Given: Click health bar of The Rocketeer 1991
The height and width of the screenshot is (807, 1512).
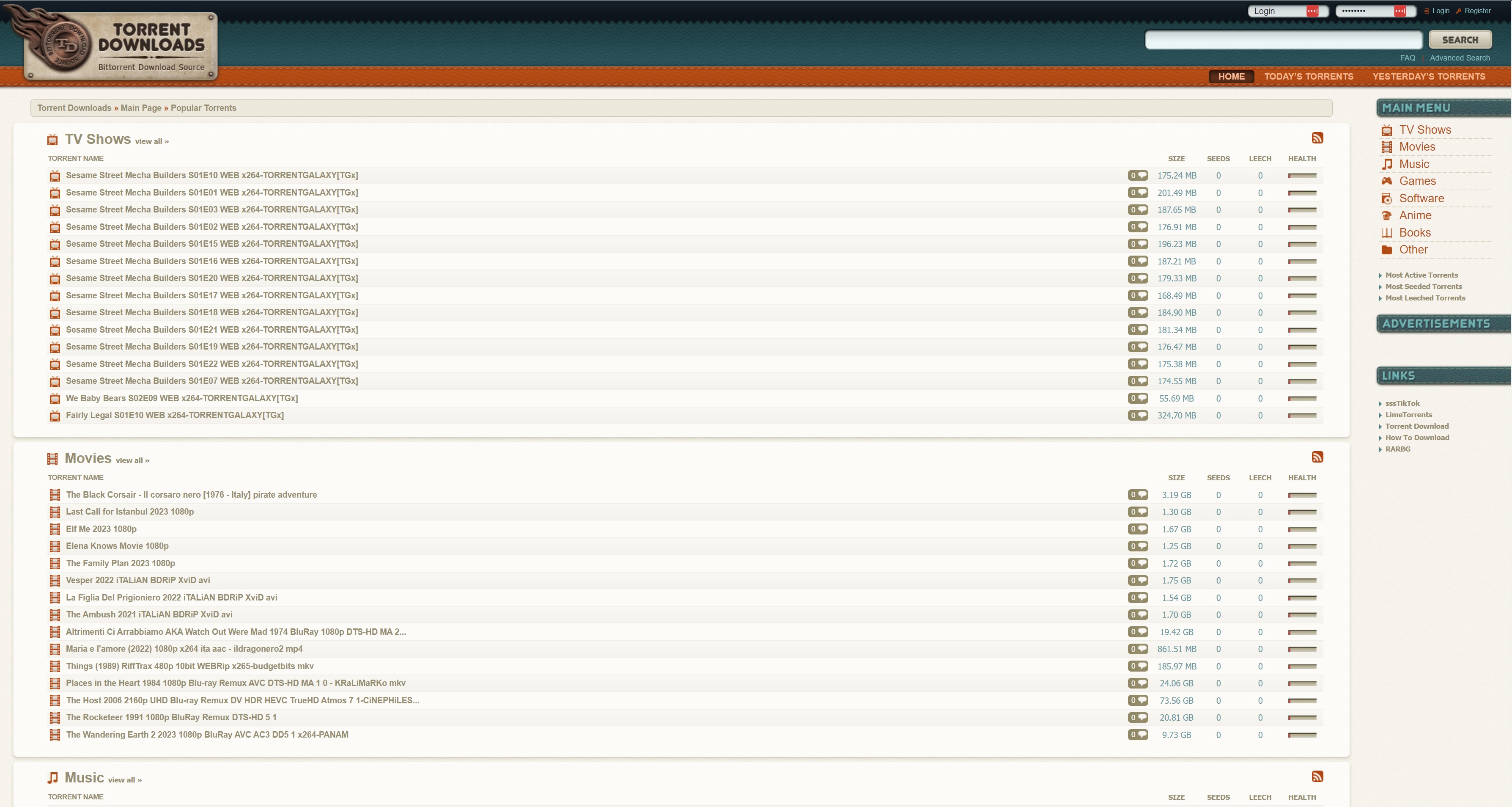Looking at the screenshot, I should (x=1302, y=718).
